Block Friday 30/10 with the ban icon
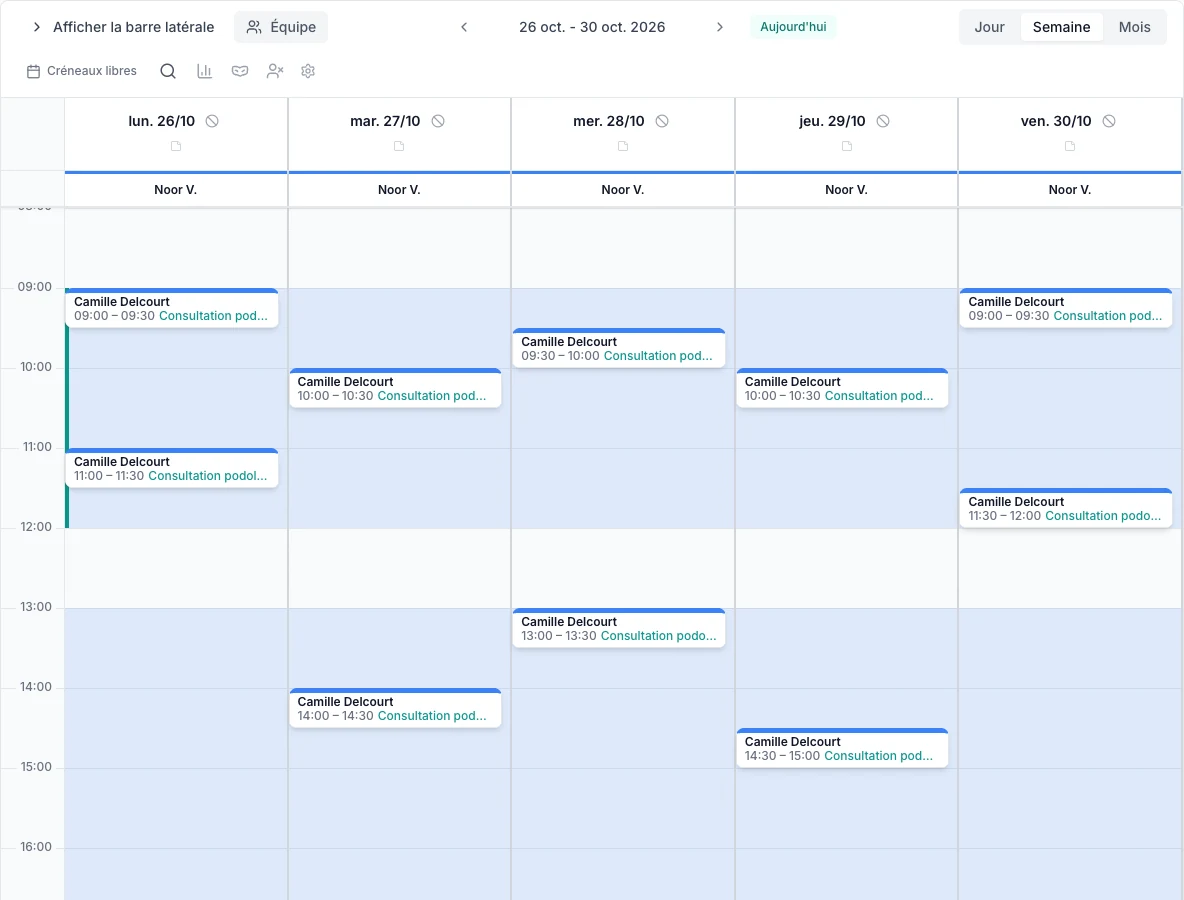The image size is (1184, 900). [x=1108, y=121]
